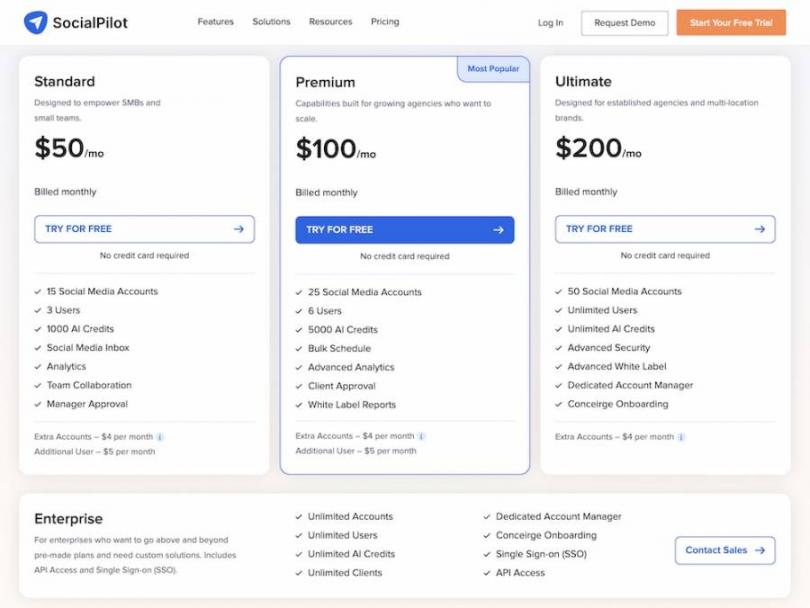Click the Most Popular badge
Image resolution: width=810 pixels, height=608 pixels.
point(494,69)
